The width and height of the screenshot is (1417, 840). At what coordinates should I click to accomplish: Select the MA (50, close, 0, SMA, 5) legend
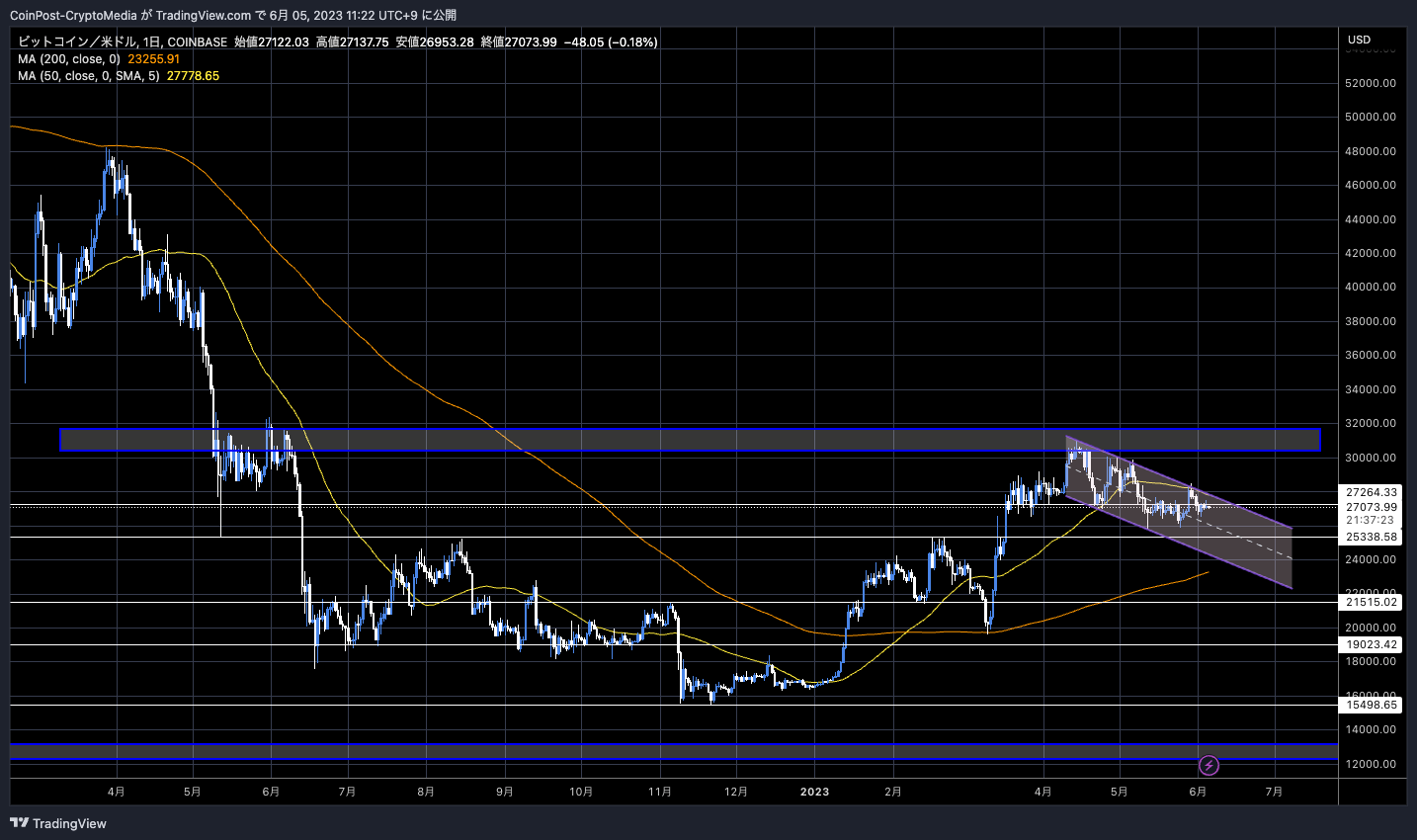coord(89,75)
